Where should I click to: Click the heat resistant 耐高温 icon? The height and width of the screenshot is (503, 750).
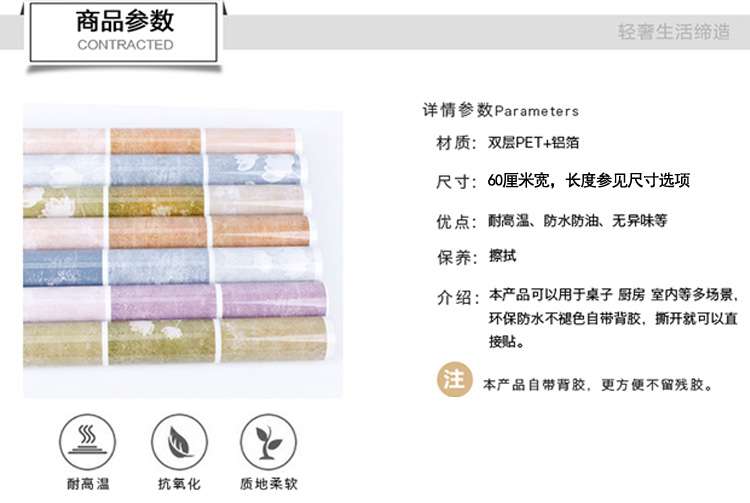(x=87, y=442)
